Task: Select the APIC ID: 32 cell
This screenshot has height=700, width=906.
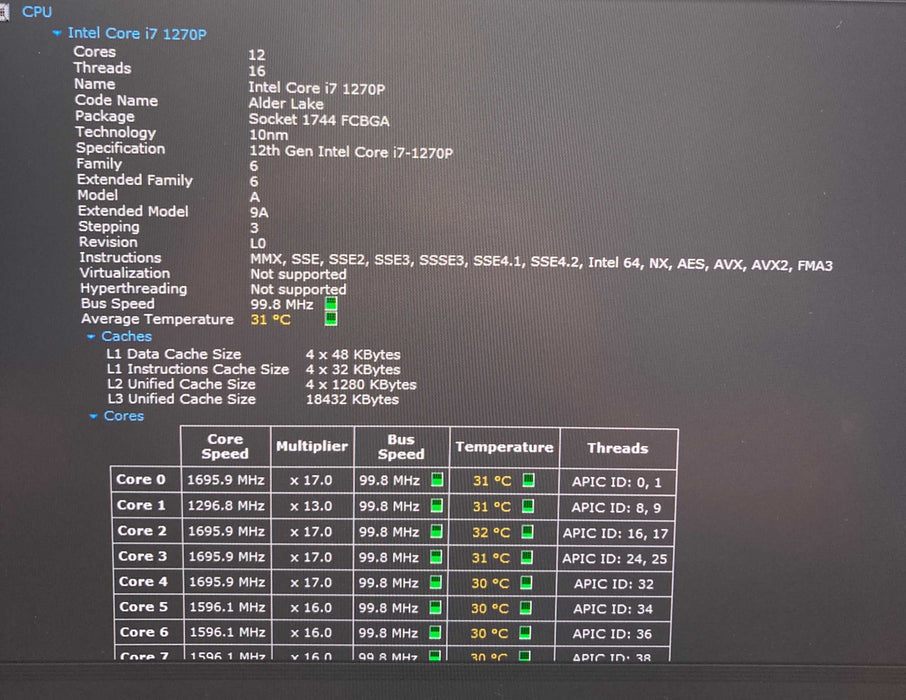Action: tap(614, 584)
